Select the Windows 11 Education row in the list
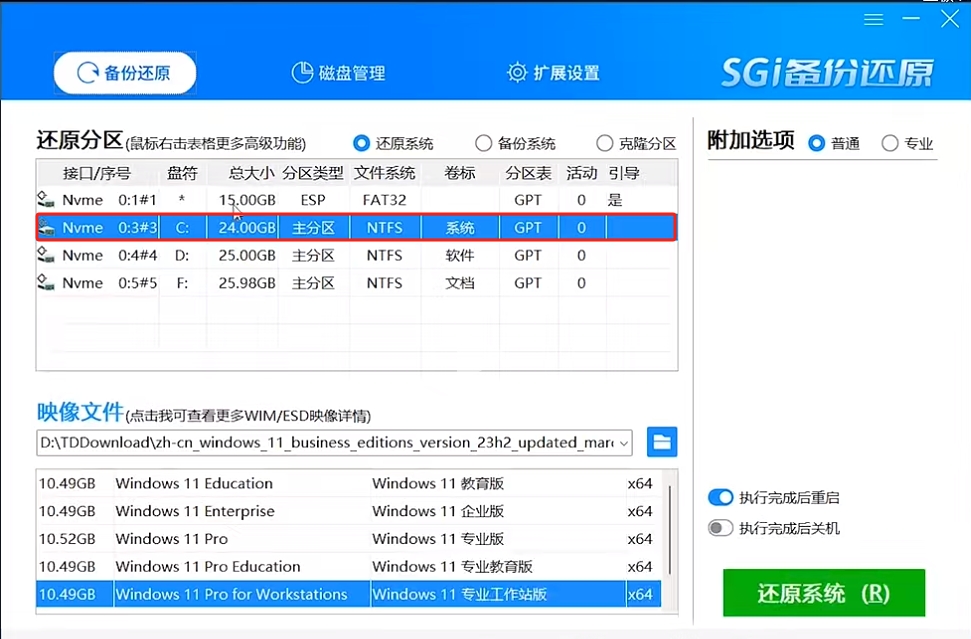971x639 pixels. point(300,483)
